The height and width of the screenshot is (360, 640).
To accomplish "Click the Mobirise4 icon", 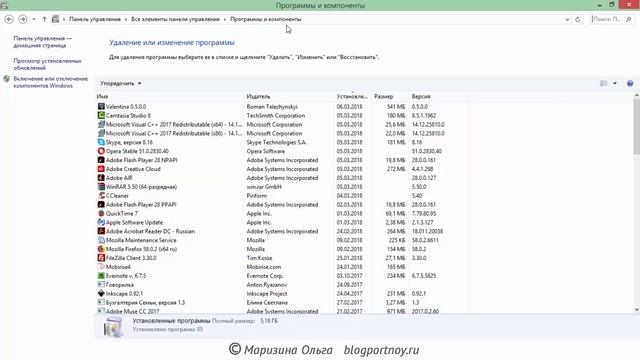I will point(101,267).
